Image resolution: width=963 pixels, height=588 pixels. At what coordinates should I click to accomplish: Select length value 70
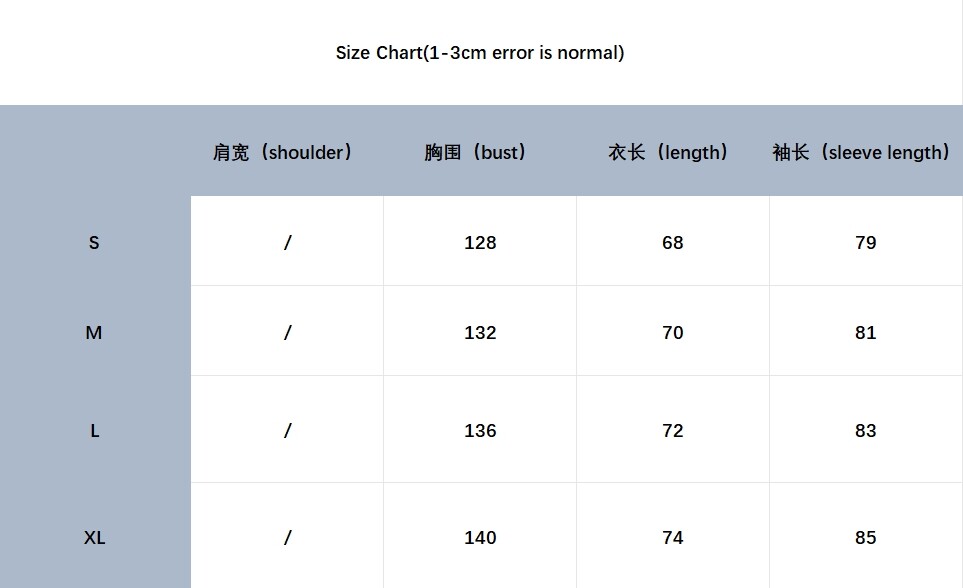[x=672, y=332]
